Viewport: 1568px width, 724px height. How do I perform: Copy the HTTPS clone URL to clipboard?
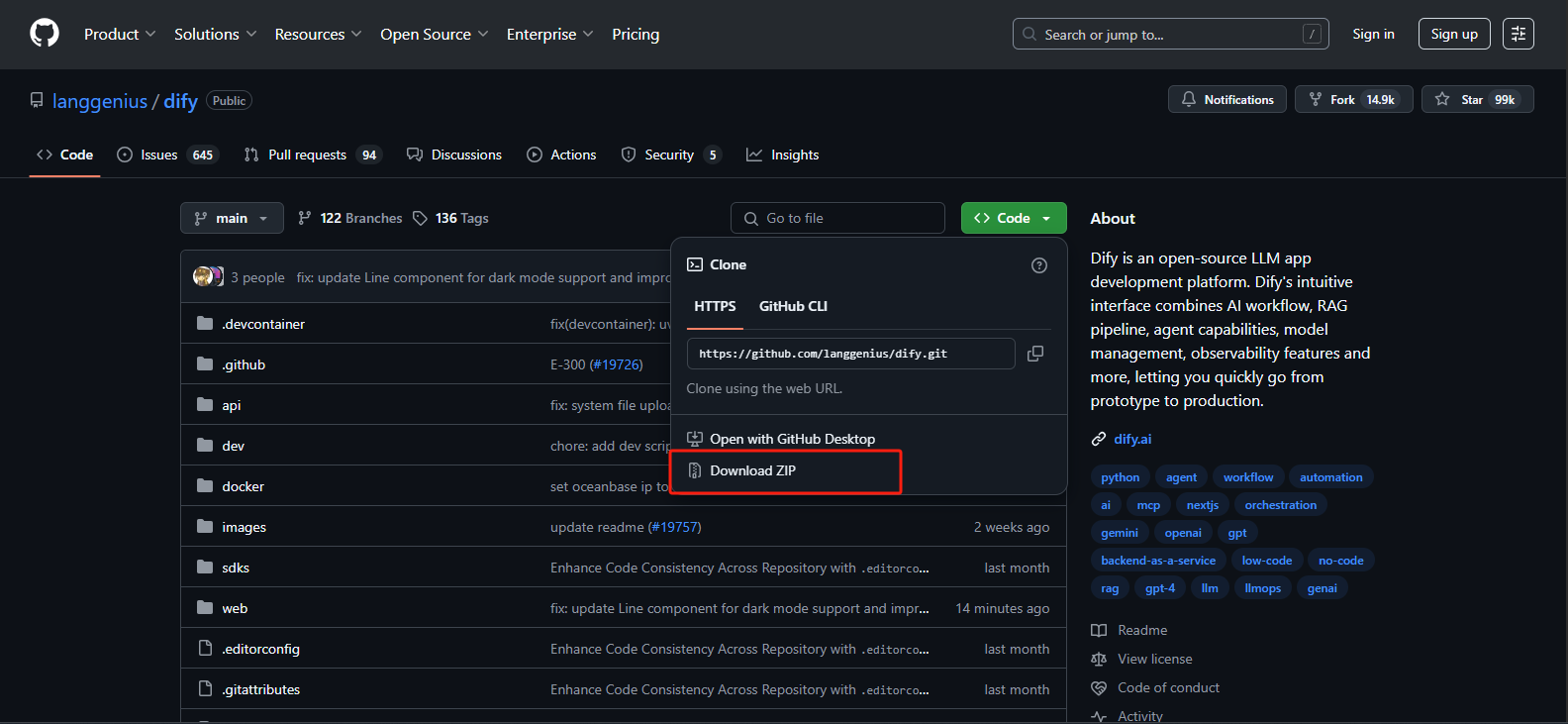click(1035, 354)
